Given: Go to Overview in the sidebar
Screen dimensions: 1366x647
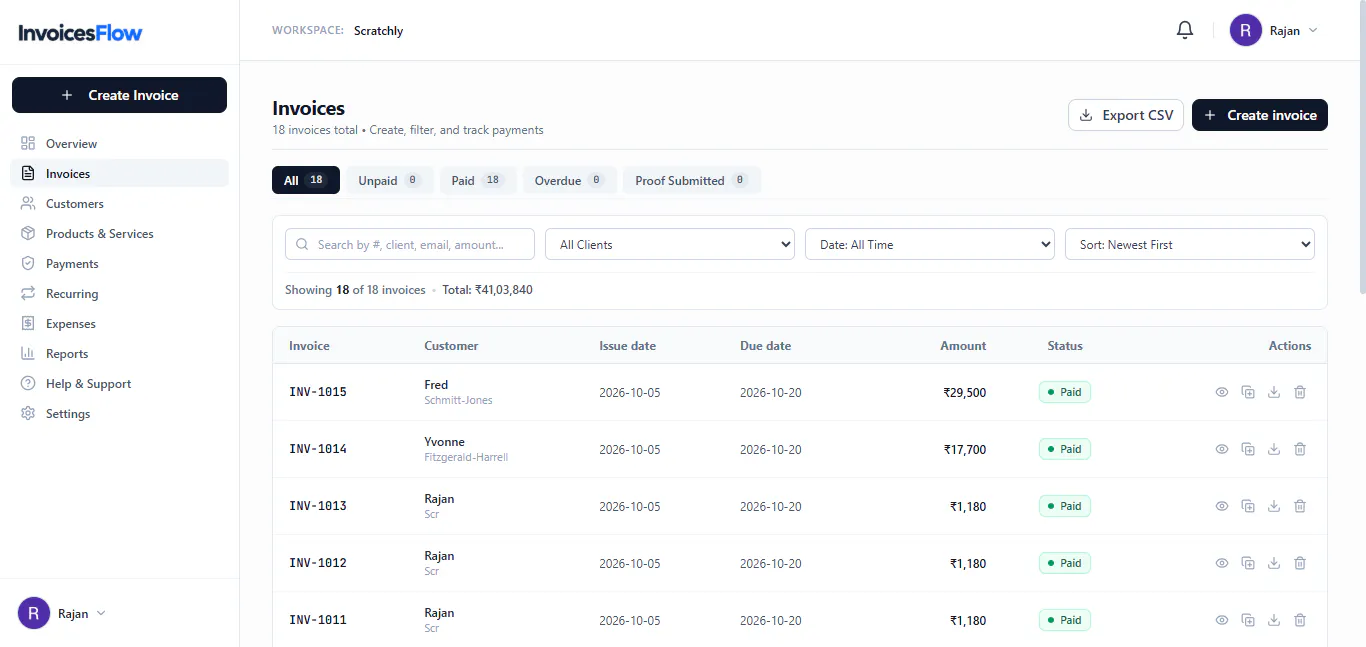Looking at the screenshot, I should (119, 143).
